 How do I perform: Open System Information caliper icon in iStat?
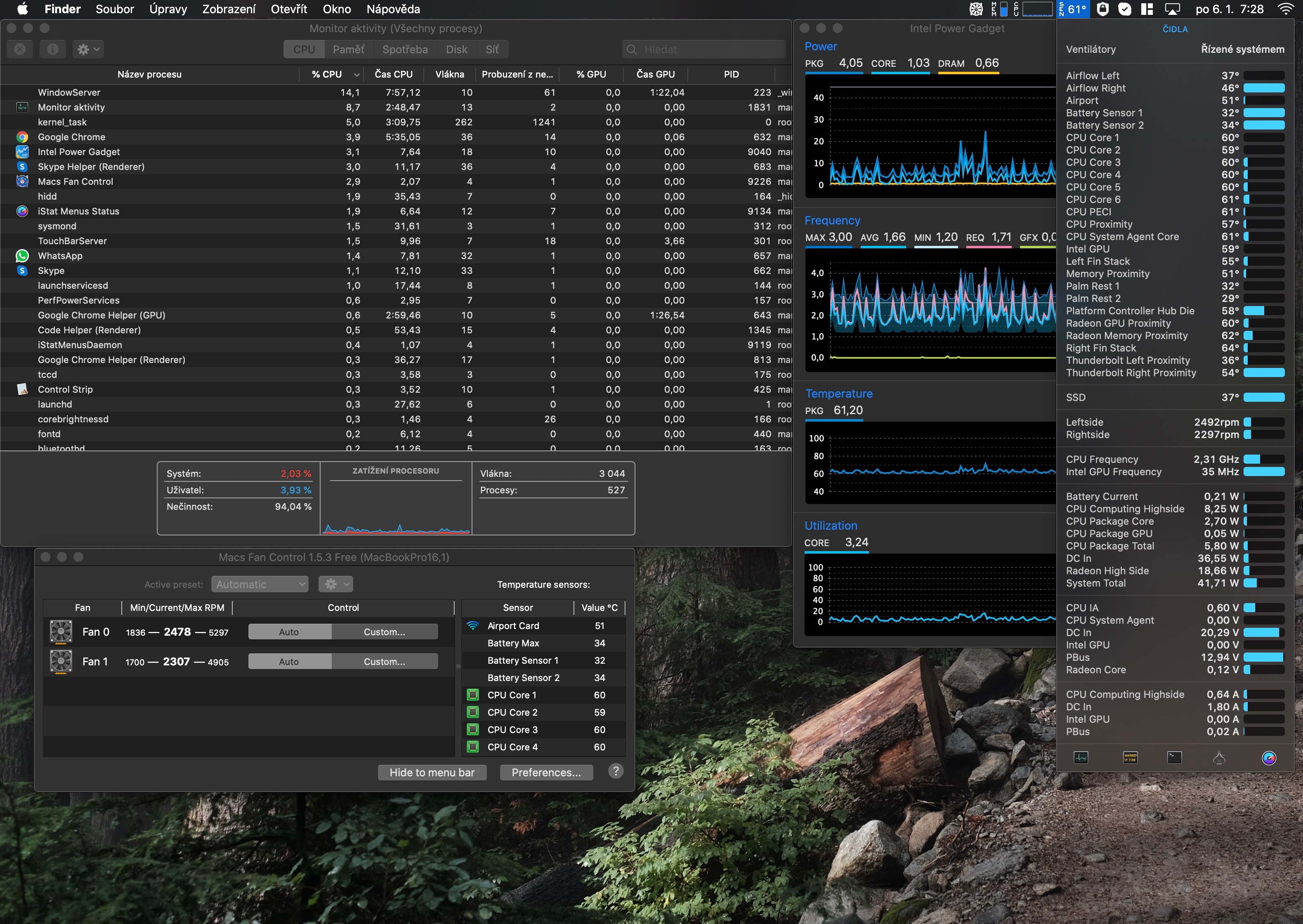[x=1219, y=757]
